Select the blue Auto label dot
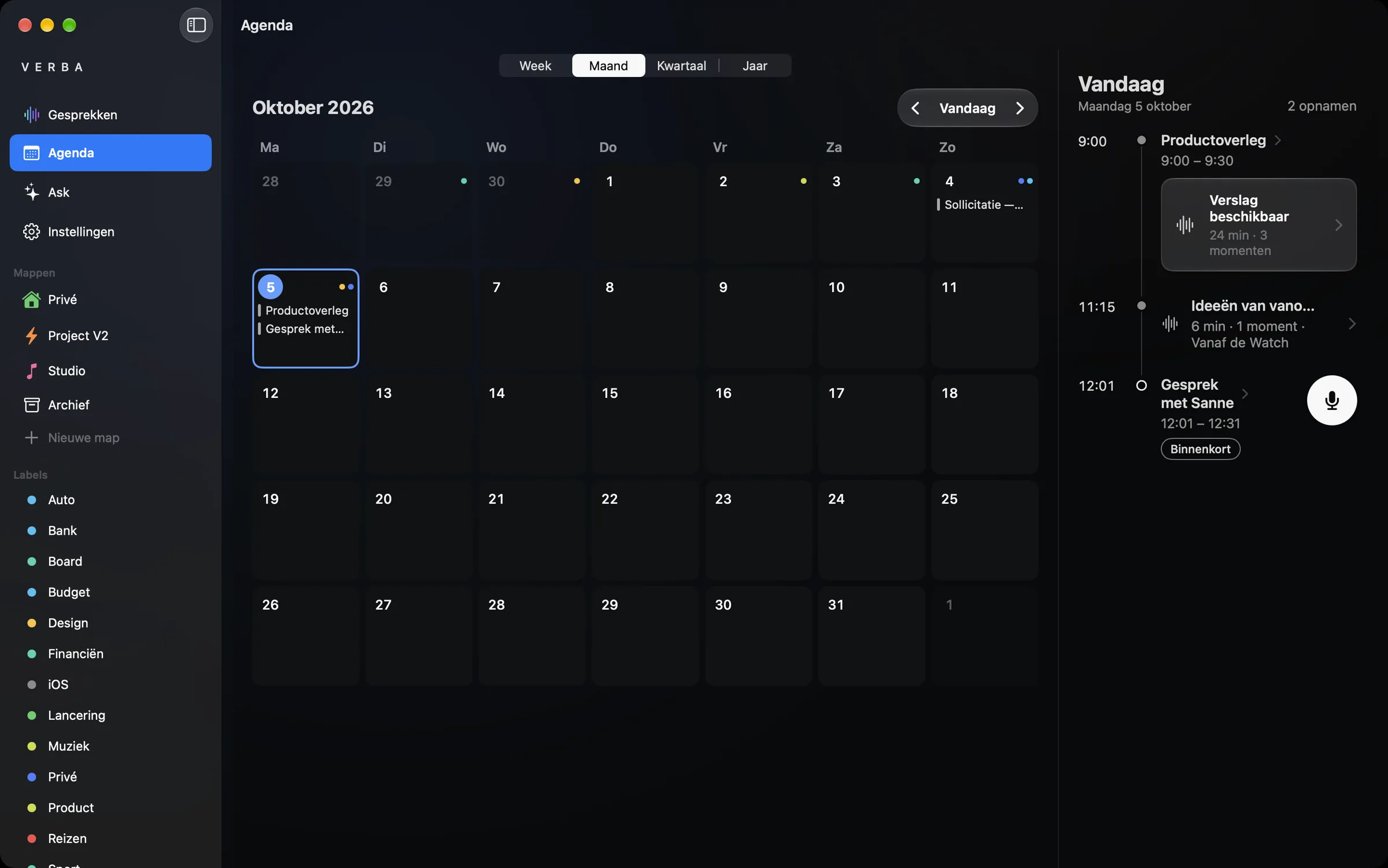Screen dimensions: 1388x868 click(32, 500)
